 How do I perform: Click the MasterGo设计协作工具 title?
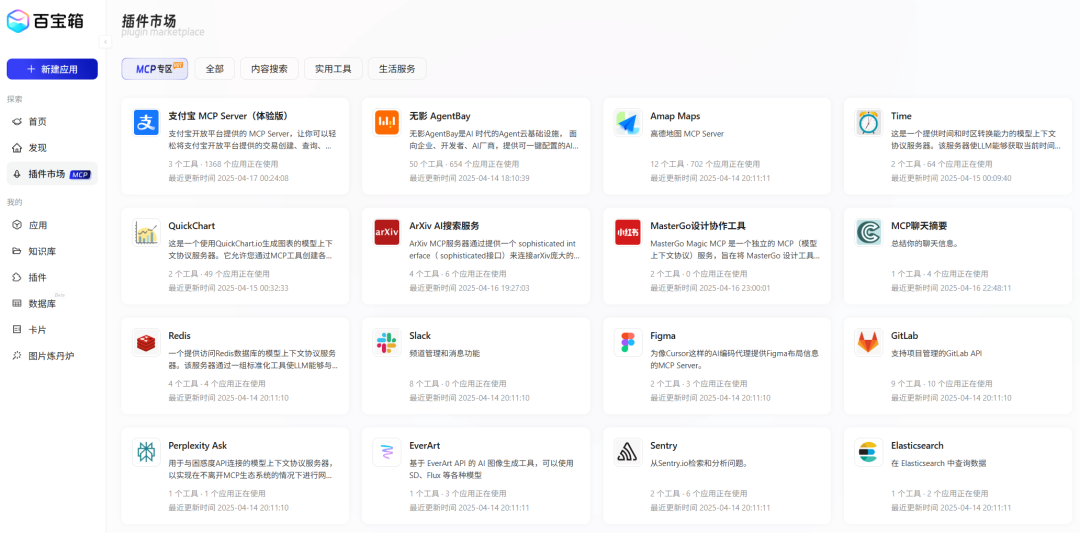(698, 225)
